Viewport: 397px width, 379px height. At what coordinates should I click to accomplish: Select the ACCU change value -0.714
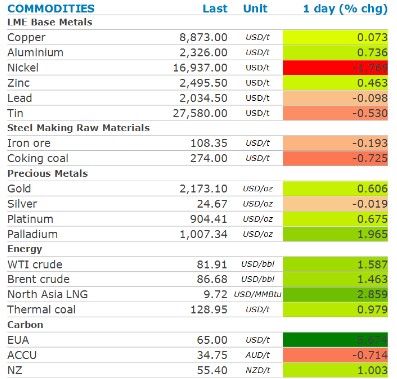pos(370,355)
